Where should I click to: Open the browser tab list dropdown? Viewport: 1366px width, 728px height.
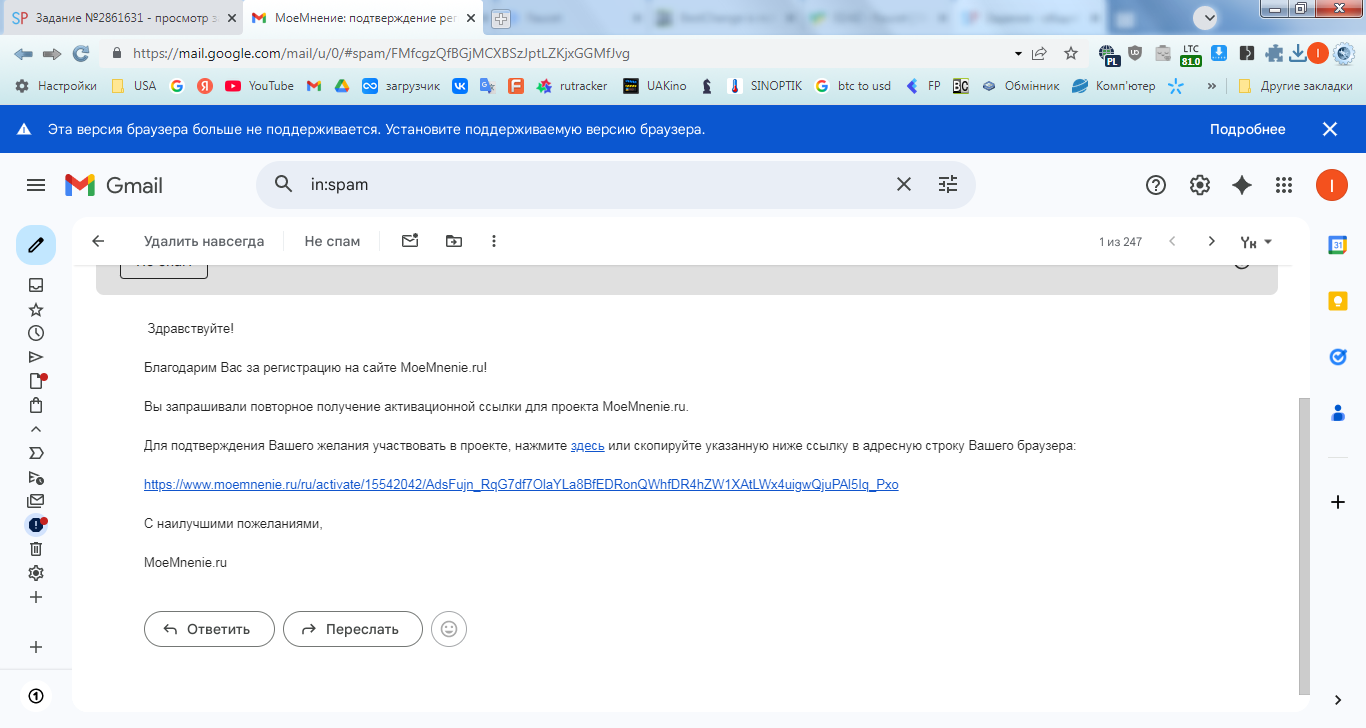click(x=1207, y=18)
